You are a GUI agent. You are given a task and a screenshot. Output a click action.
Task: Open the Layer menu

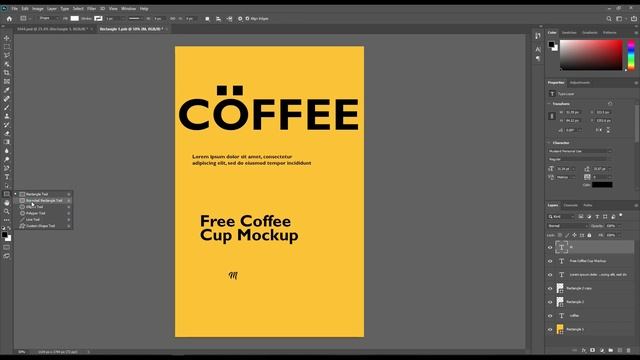tap(52, 9)
